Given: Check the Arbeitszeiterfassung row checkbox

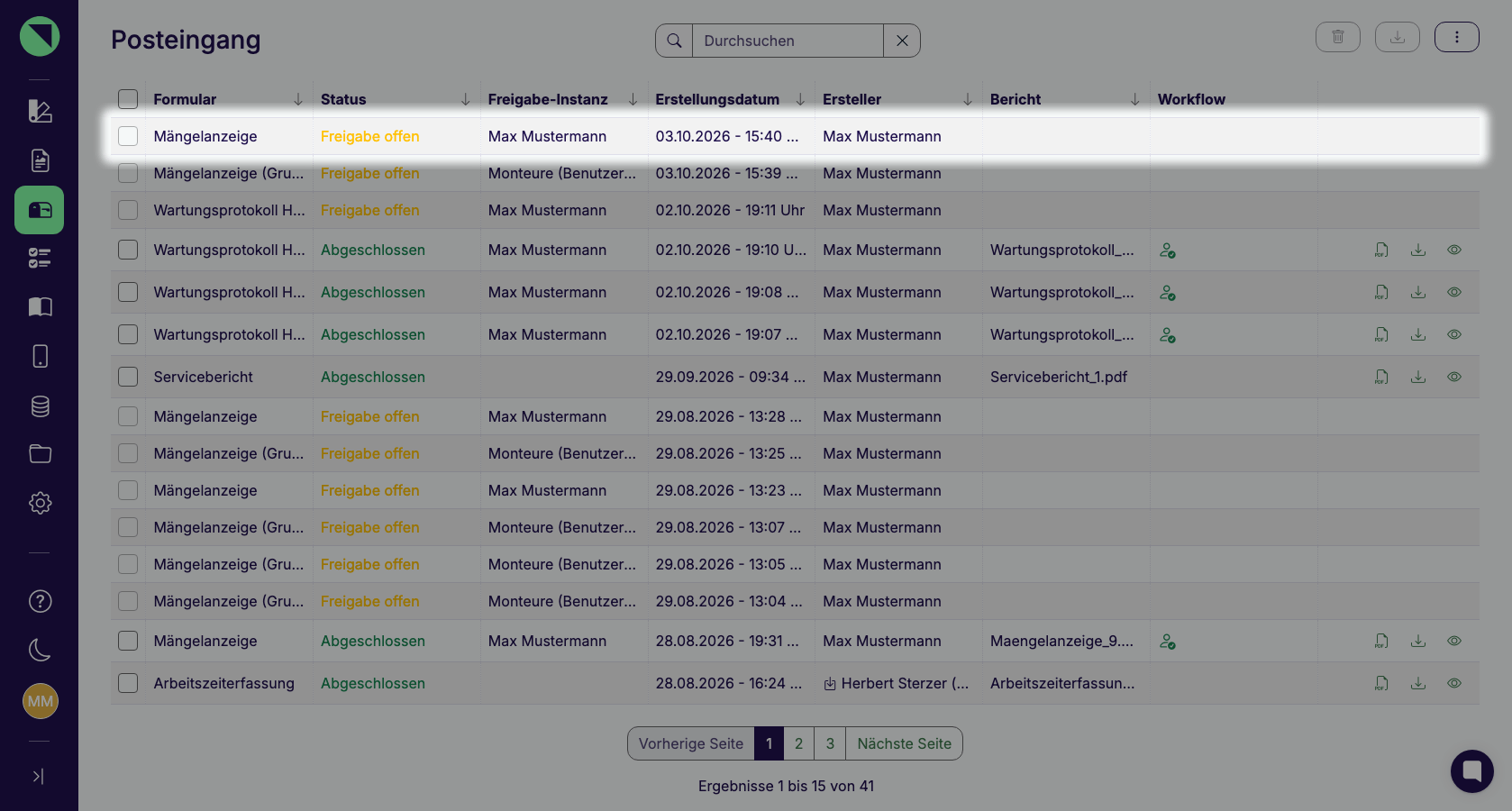Looking at the screenshot, I should 128,683.
